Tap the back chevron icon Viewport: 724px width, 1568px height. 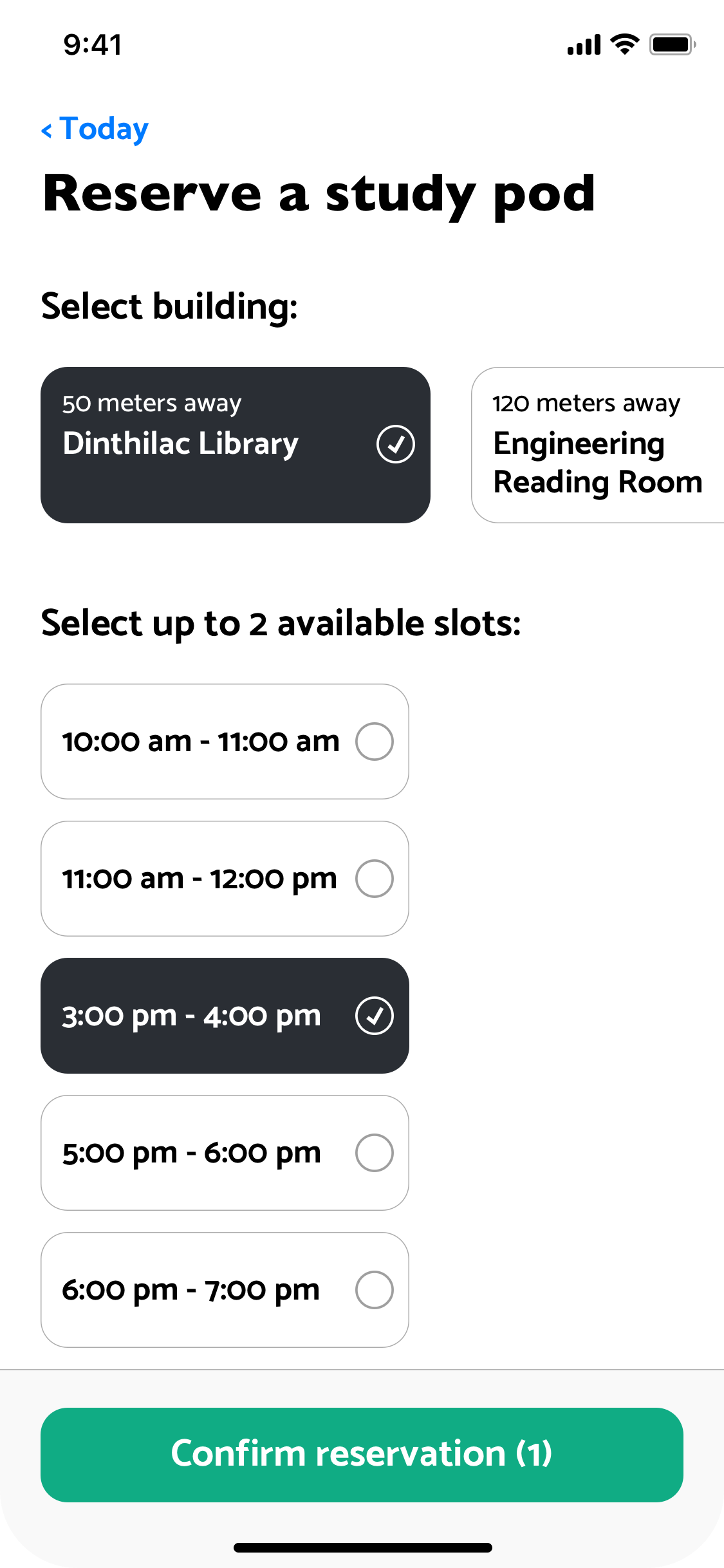click(x=47, y=131)
